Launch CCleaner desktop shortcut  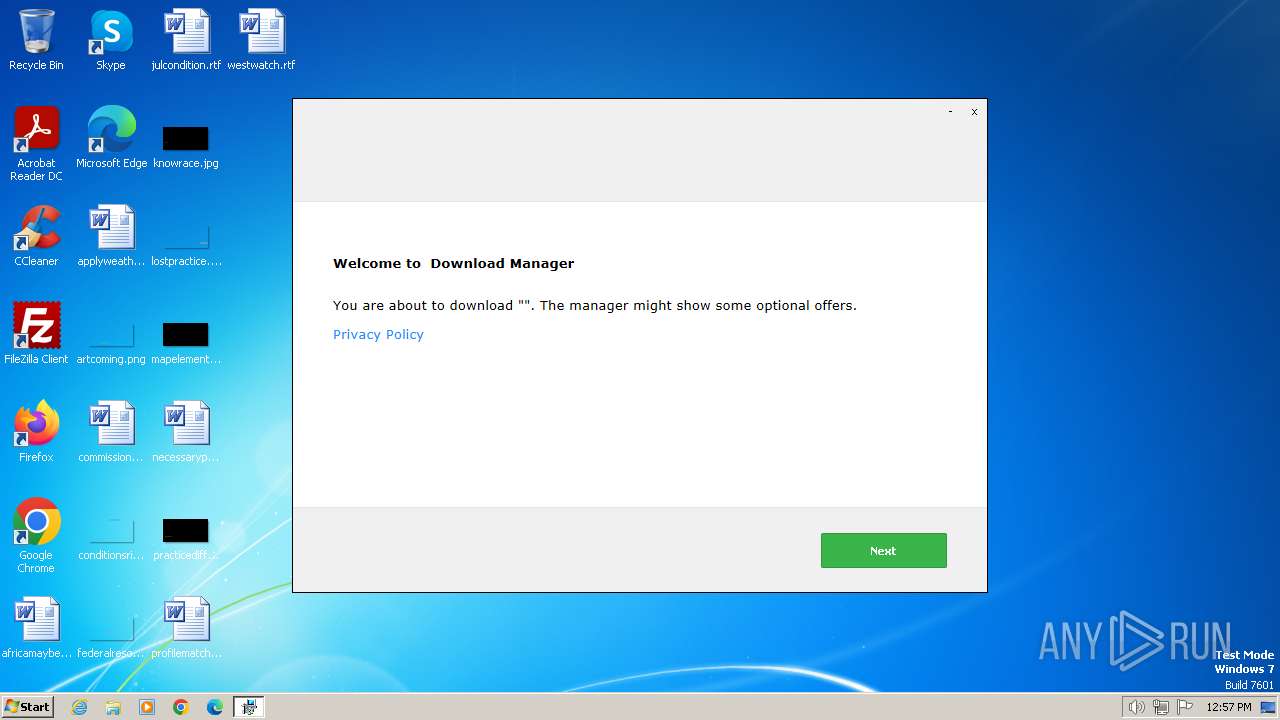[36, 236]
